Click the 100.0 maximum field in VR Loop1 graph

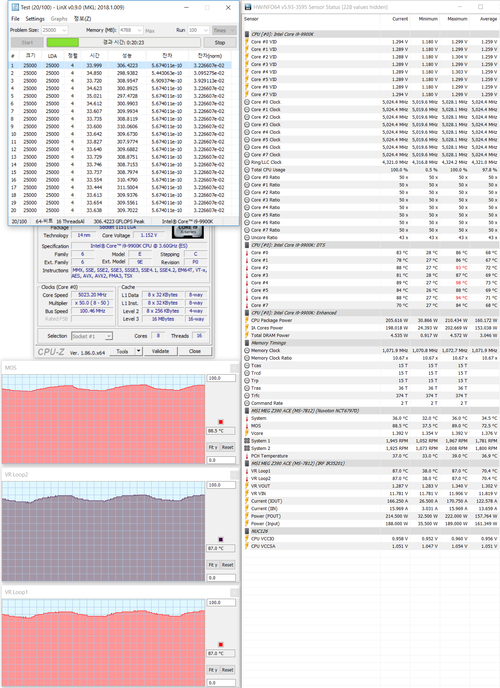[221, 603]
